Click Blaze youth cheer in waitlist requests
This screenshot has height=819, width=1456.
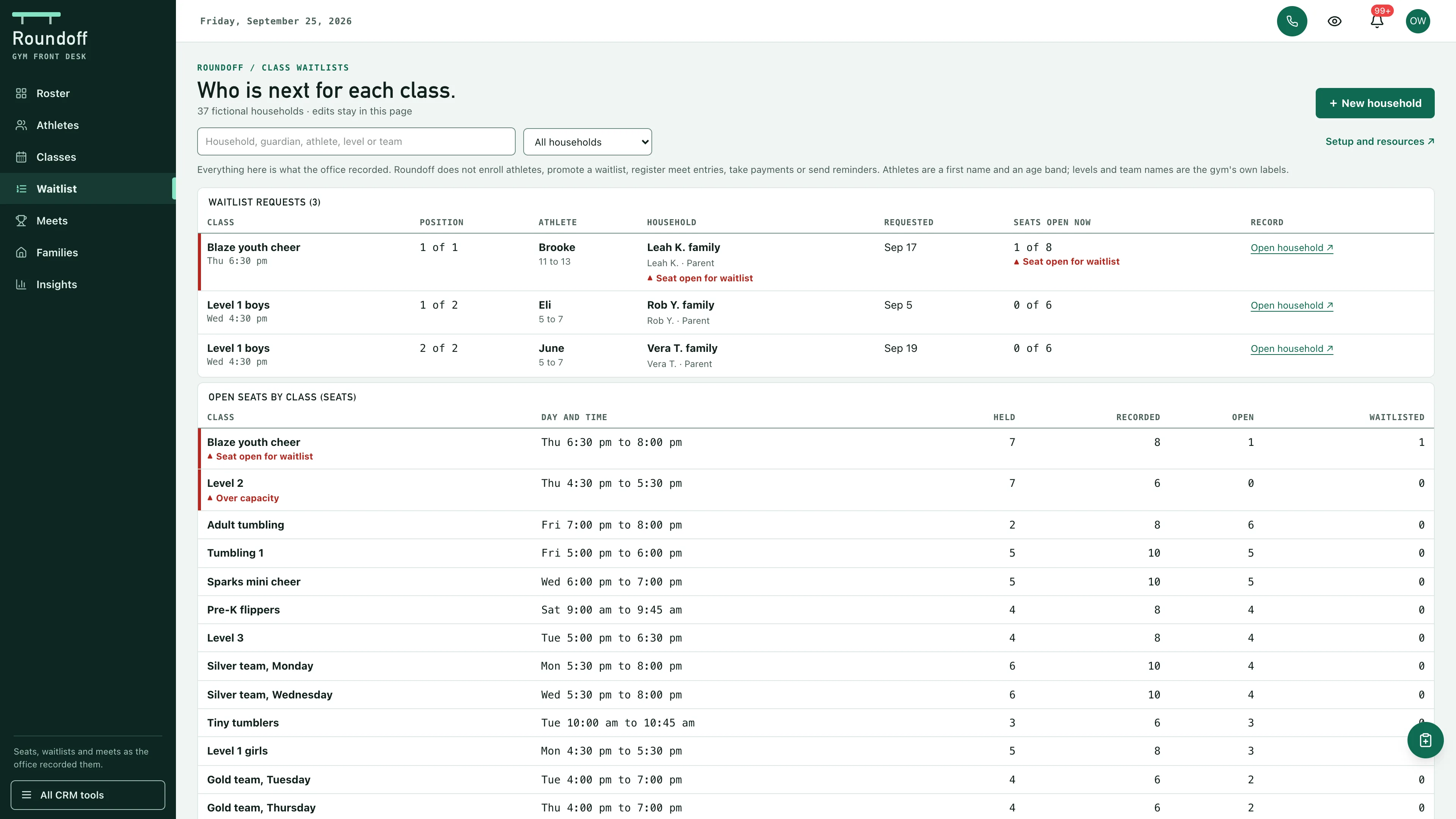point(253,247)
